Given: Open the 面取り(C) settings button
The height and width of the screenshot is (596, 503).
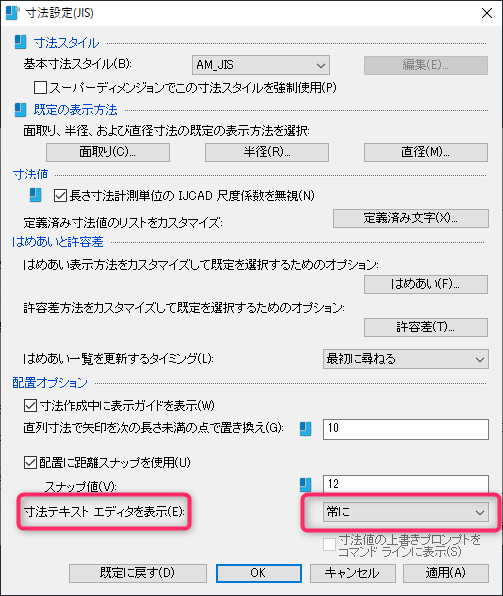Looking at the screenshot, I should click(x=108, y=152).
